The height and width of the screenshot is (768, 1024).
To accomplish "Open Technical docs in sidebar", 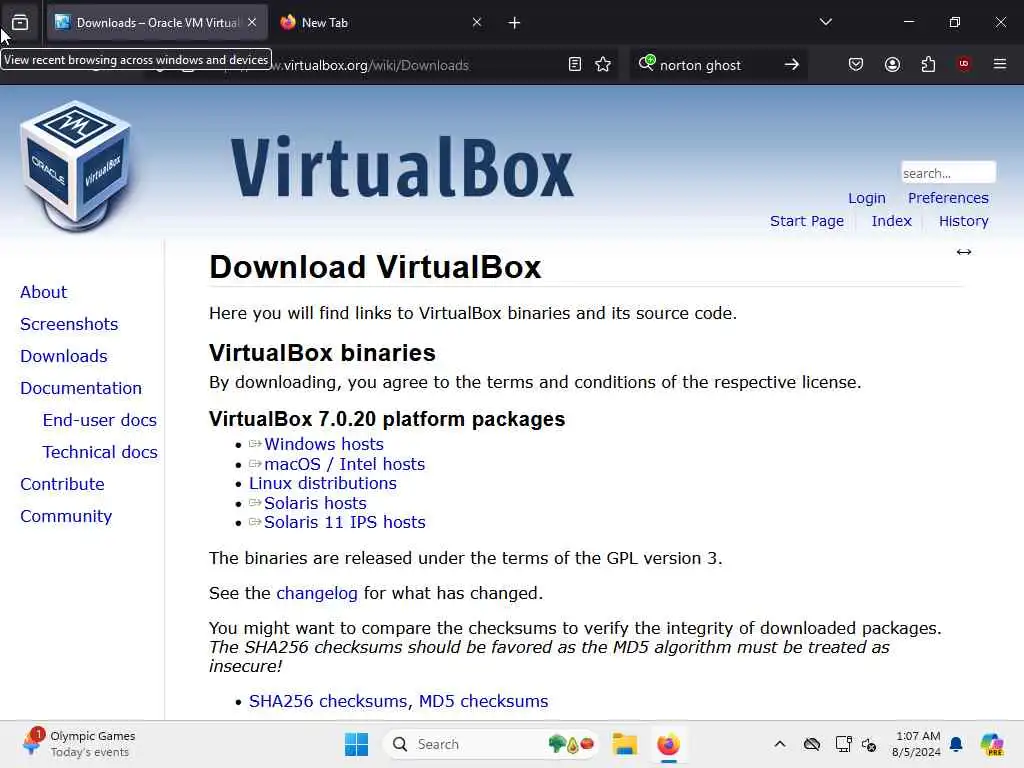I will [100, 452].
